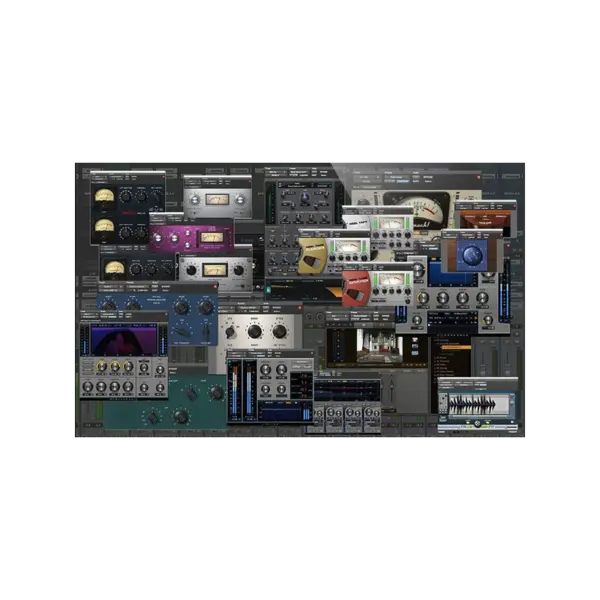Viewport: 600px width, 600px height.
Task: Adjust right black knob on the lower silver compressor
Action: pos(238,270)
